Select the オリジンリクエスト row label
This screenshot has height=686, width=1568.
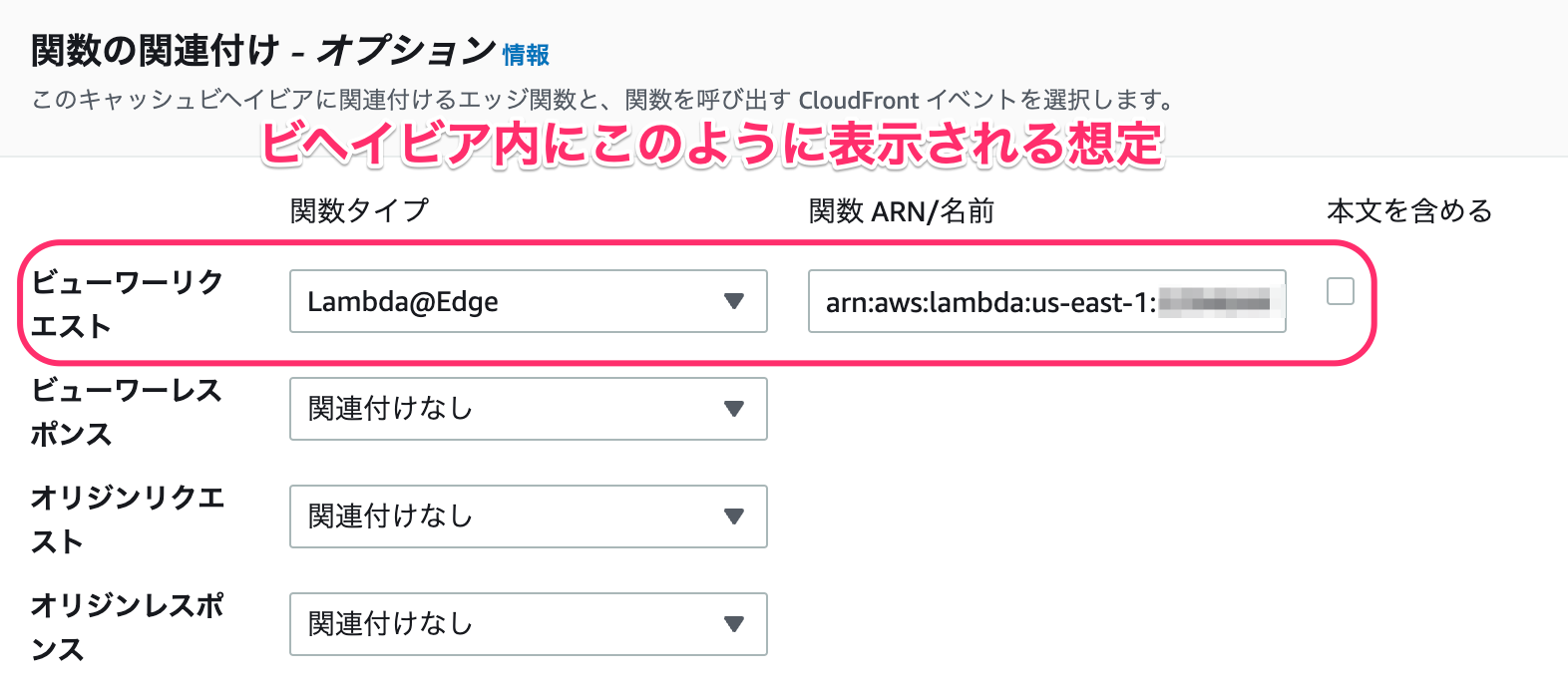(x=127, y=519)
